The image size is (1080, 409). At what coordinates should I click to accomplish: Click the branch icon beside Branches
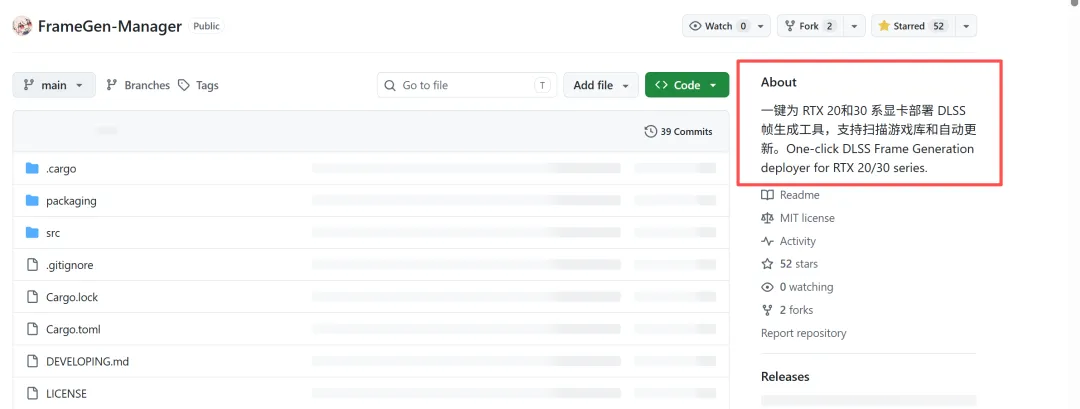coord(112,85)
